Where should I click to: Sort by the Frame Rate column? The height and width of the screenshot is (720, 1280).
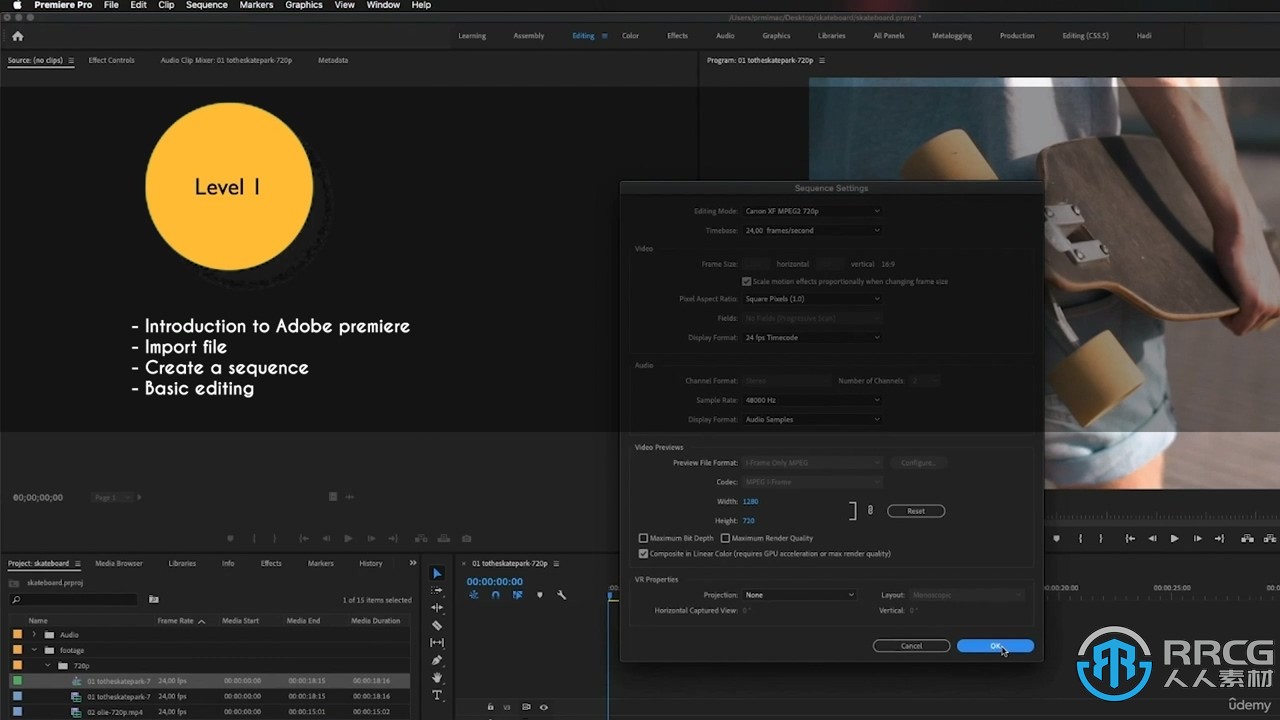coord(175,621)
